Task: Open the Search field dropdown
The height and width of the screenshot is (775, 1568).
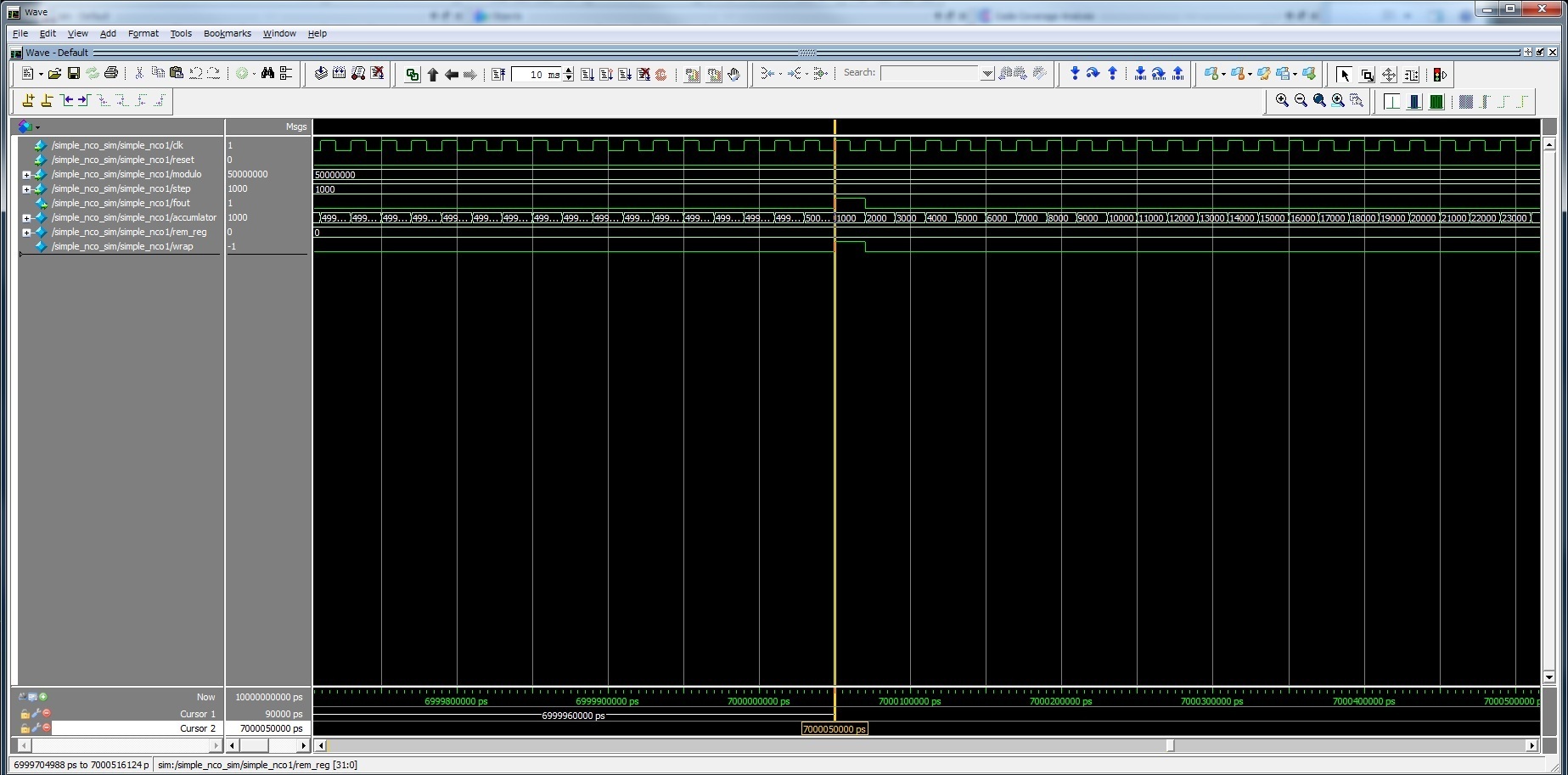Action: pyautogui.click(x=986, y=73)
